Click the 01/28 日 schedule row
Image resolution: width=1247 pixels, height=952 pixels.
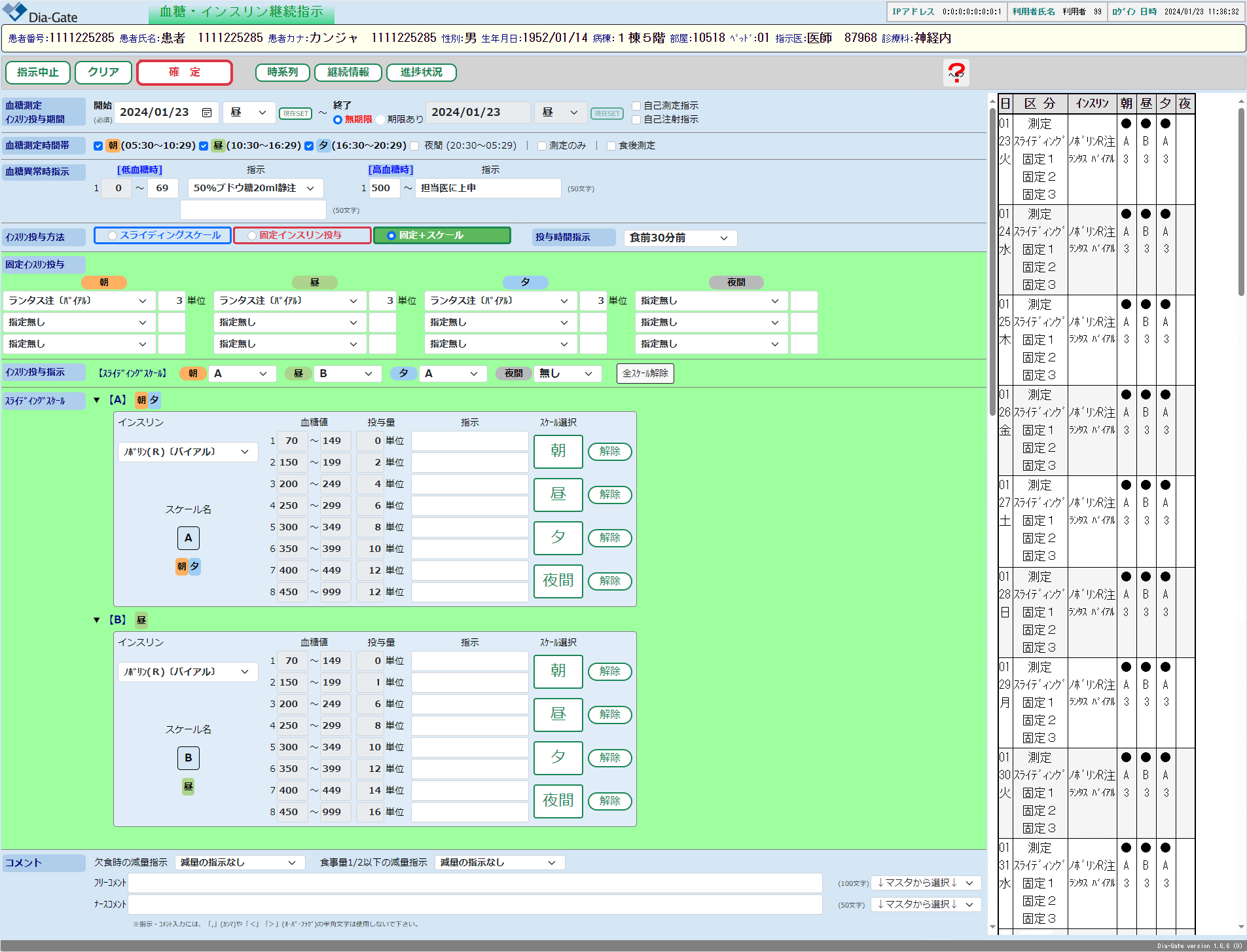pyautogui.click(x=1096, y=613)
